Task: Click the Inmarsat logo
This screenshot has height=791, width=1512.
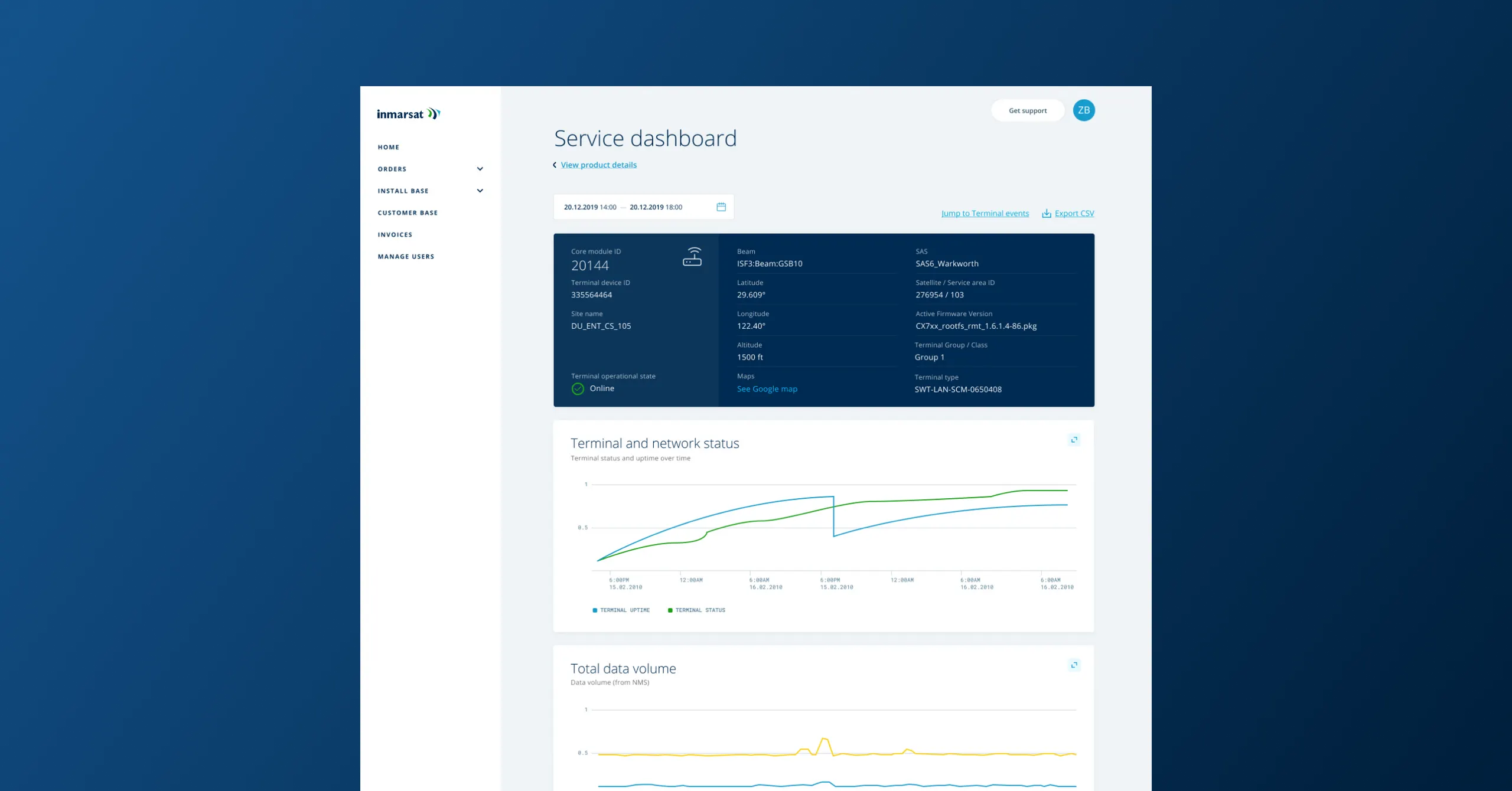Action: [x=409, y=114]
